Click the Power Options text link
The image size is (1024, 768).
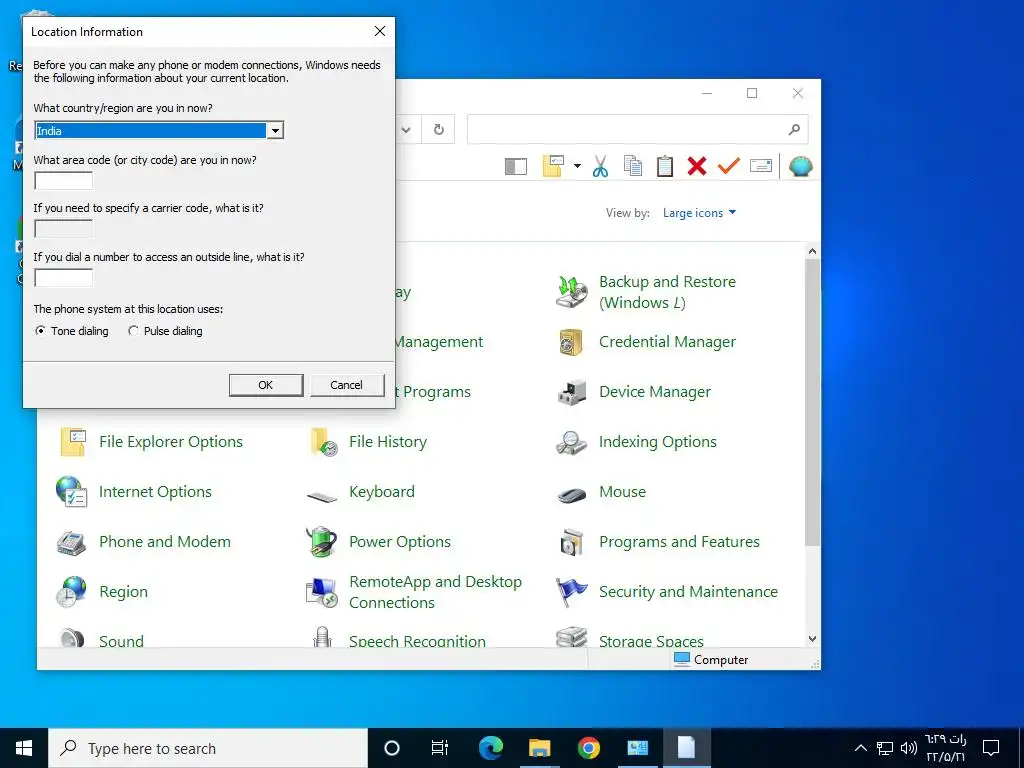pyautogui.click(x=400, y=542)
